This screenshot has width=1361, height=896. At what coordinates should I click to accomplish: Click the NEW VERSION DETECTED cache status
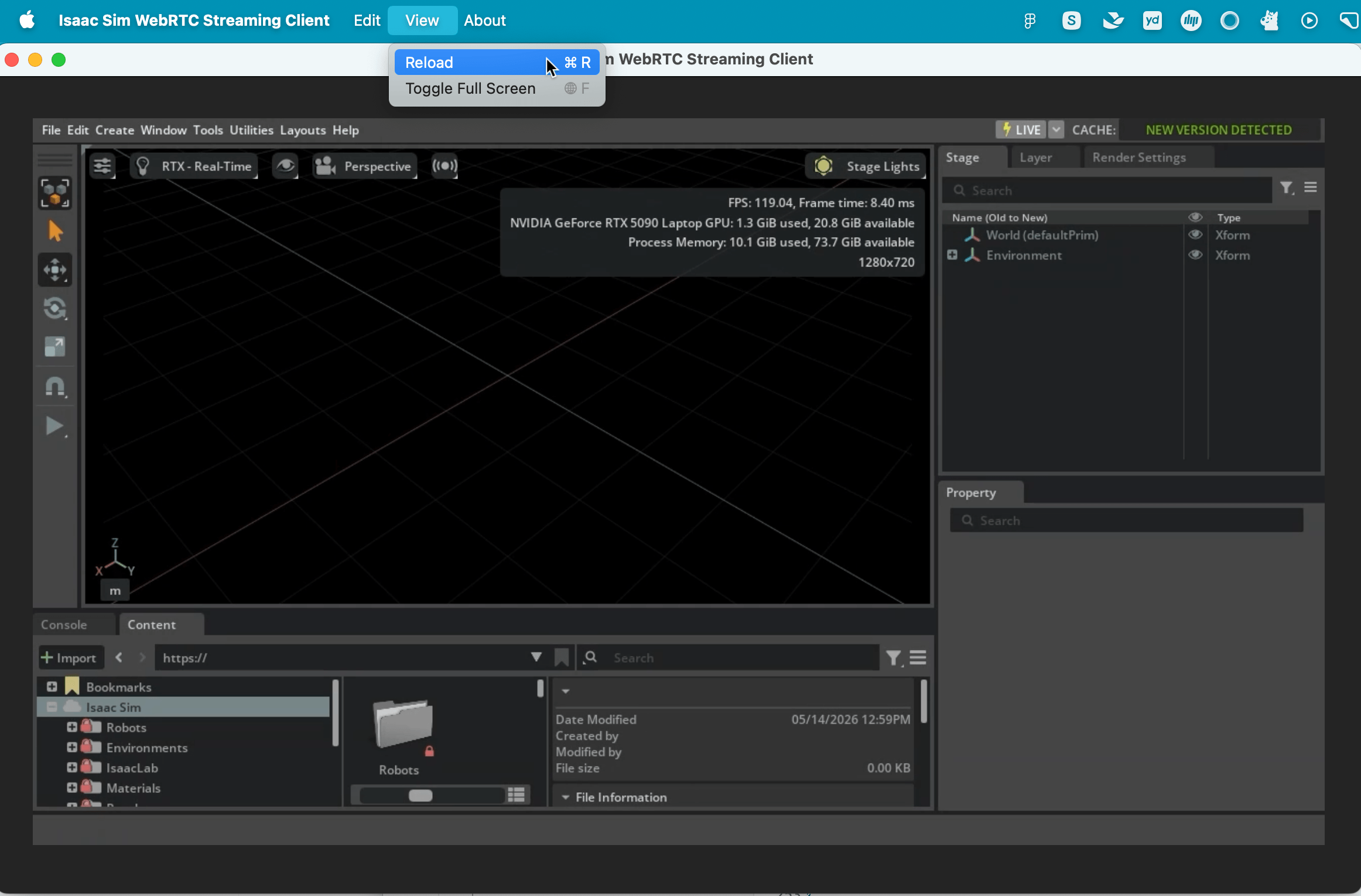tap(1219, 130)
